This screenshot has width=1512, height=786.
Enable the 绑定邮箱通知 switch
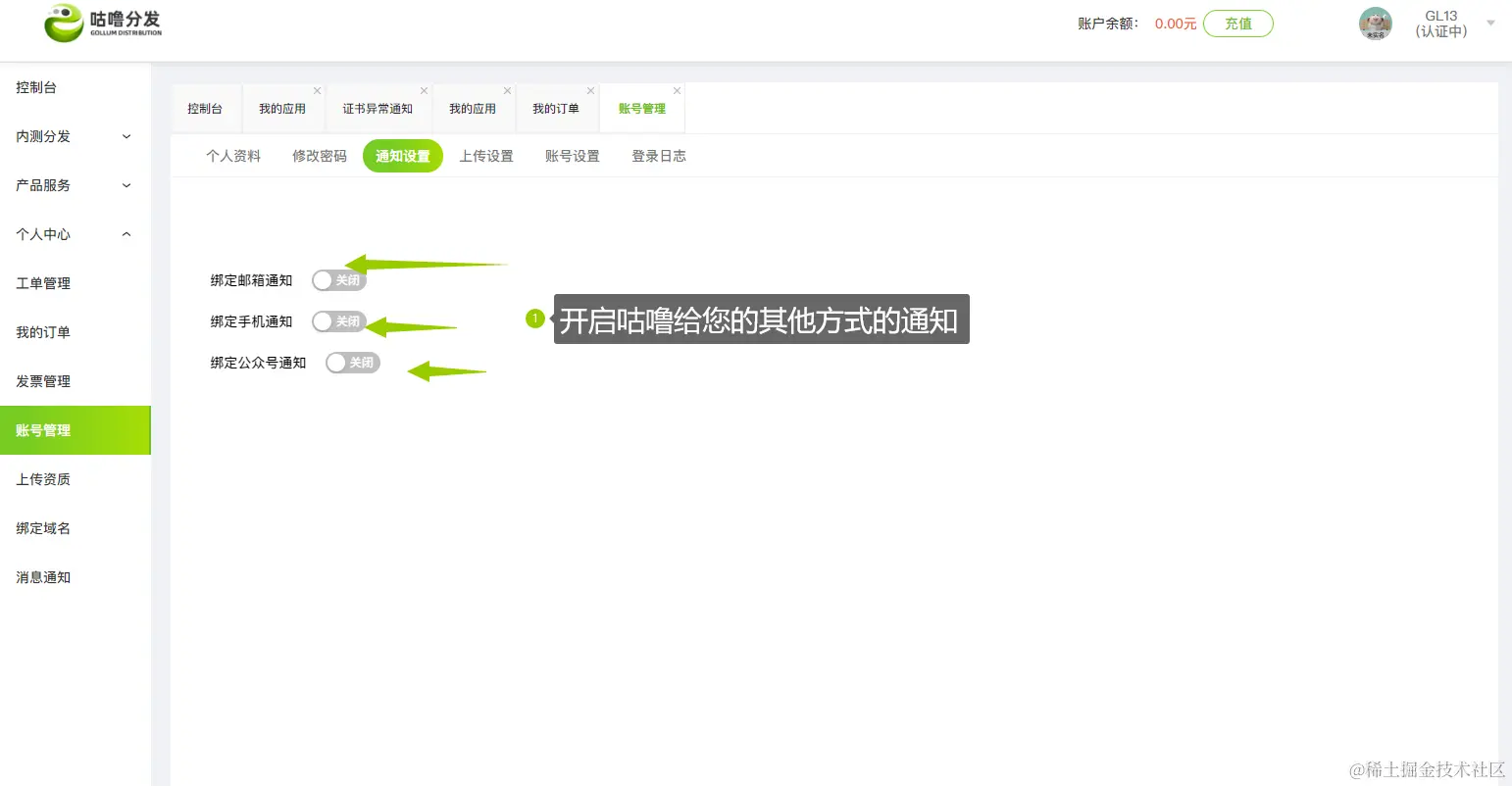point(338,280)
